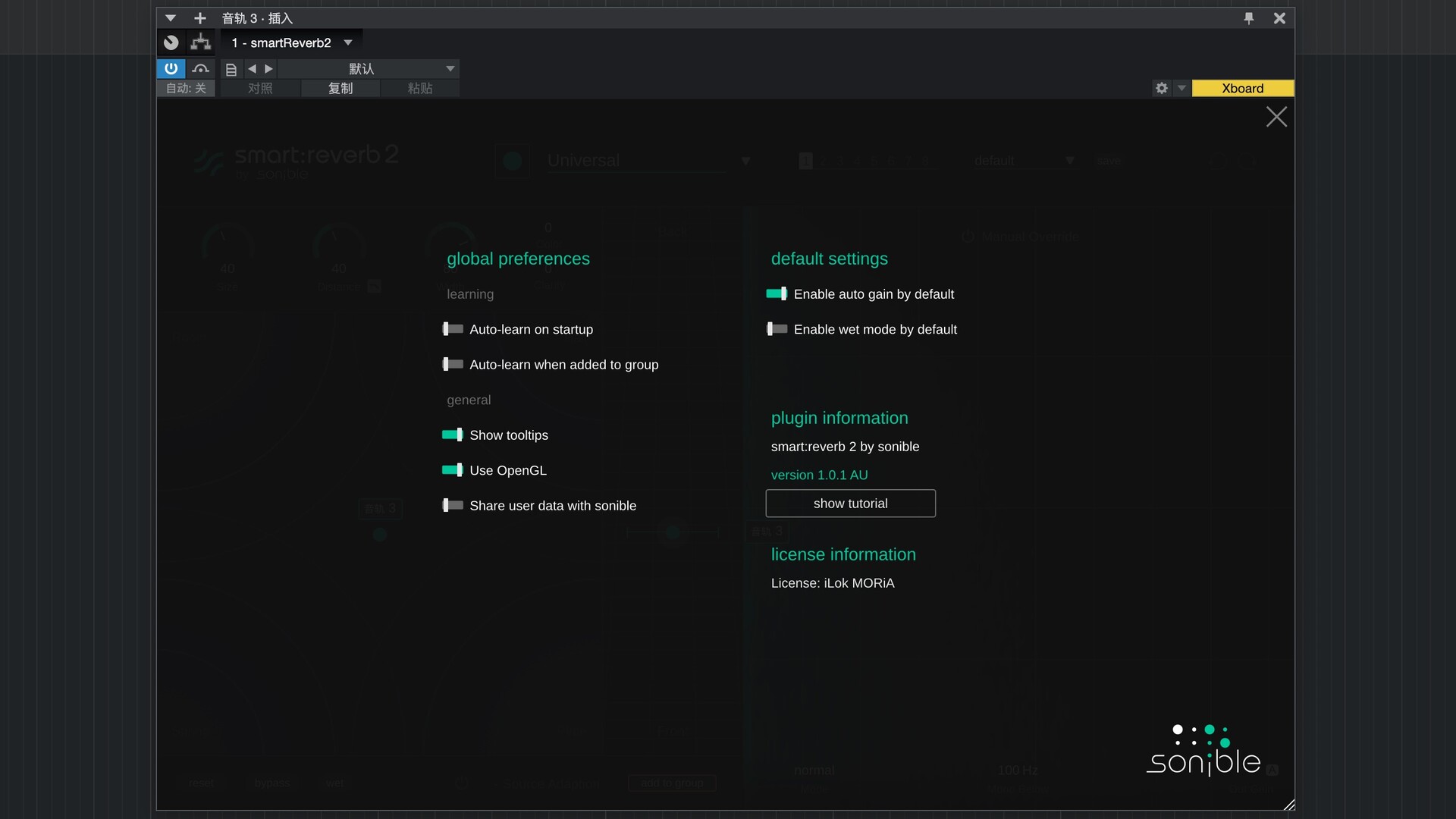Viewport: 1456px width, 819px height.
Task: Toggle Enable wet mode by default
Action: [777, 329]
